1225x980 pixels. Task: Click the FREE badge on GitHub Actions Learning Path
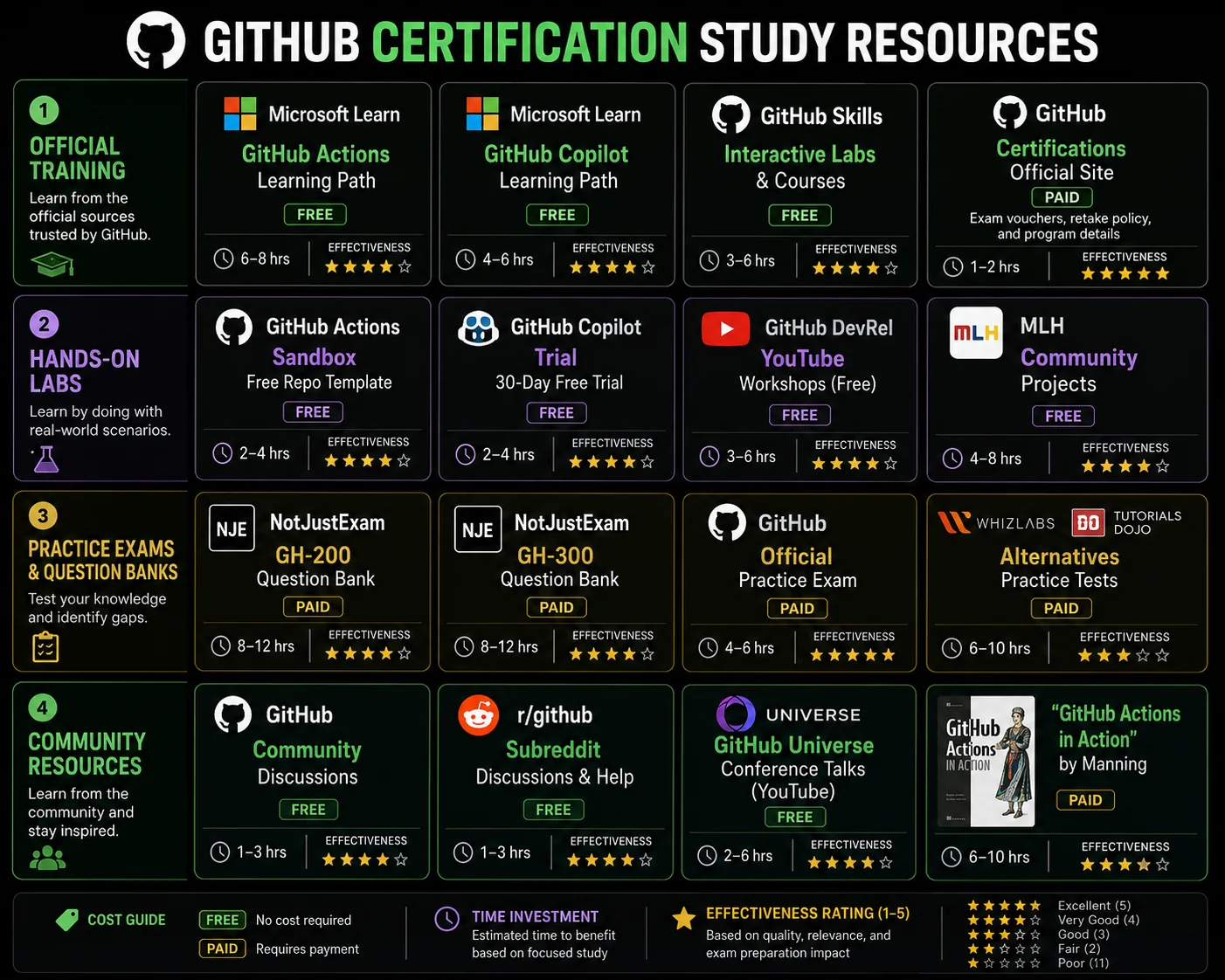(x=315, y=214)
